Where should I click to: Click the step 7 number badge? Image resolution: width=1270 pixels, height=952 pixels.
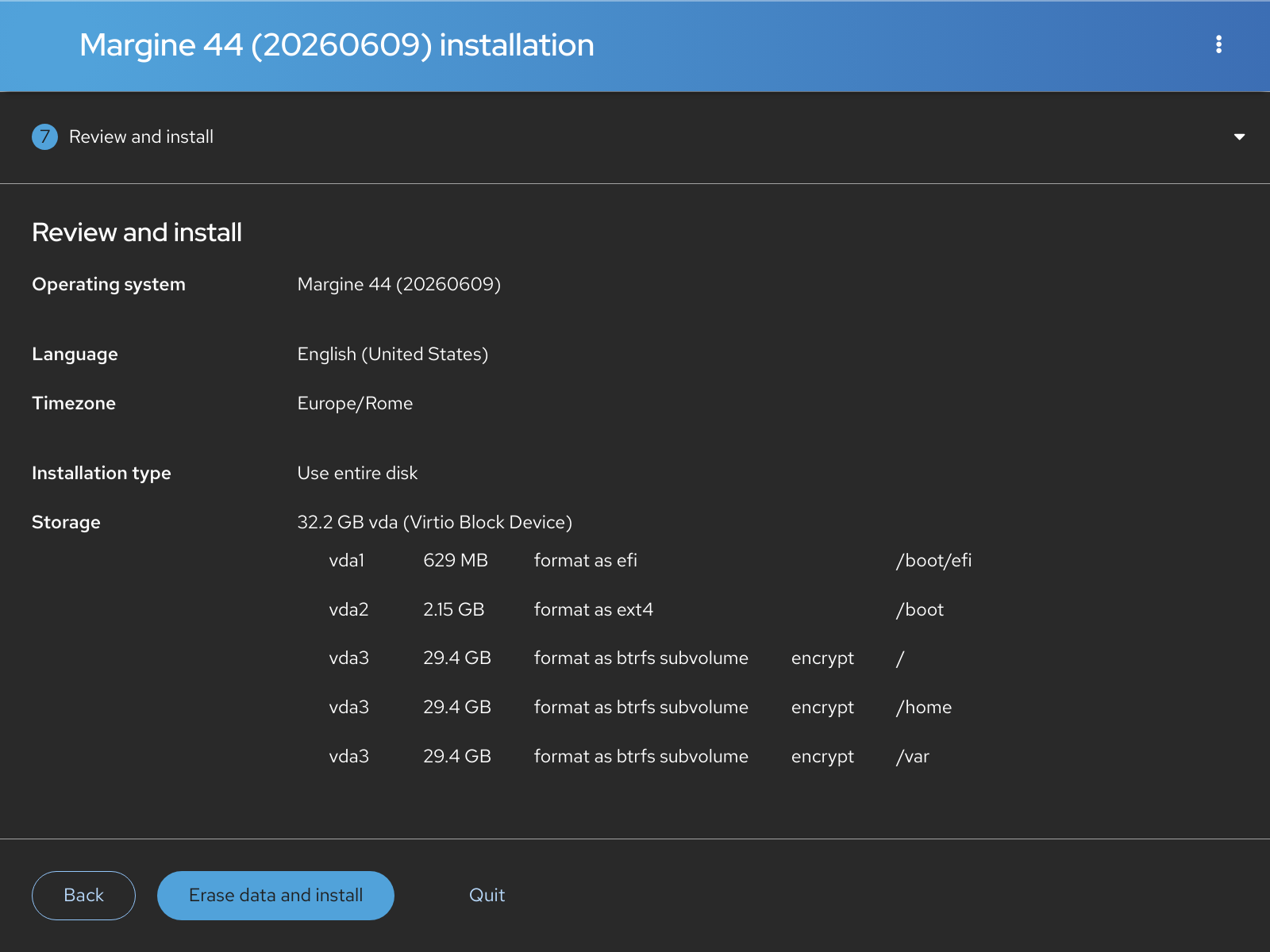click(x=44, y=136)
